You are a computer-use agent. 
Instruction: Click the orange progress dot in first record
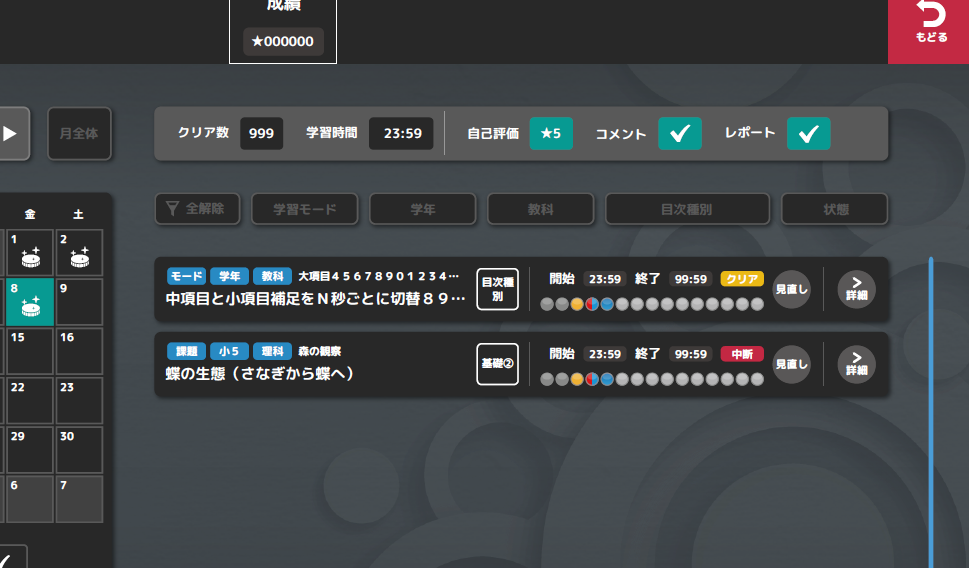pyautogui.click(x=577, y=304)
